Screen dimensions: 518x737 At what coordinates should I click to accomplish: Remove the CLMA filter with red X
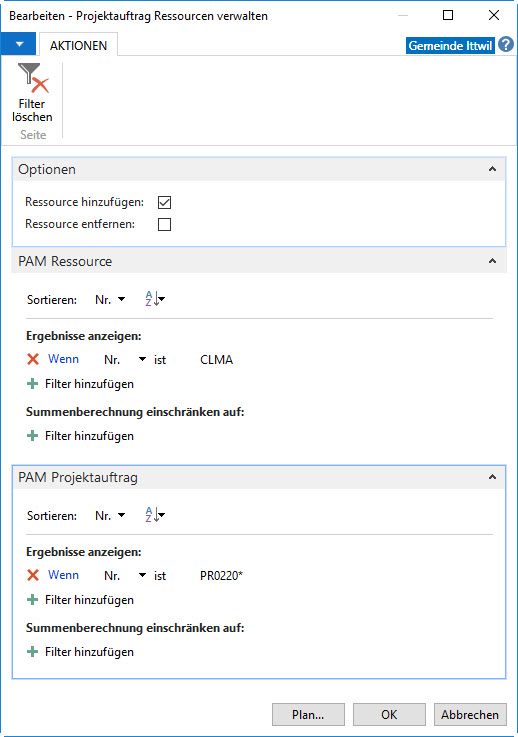click(x=33, y=360)
